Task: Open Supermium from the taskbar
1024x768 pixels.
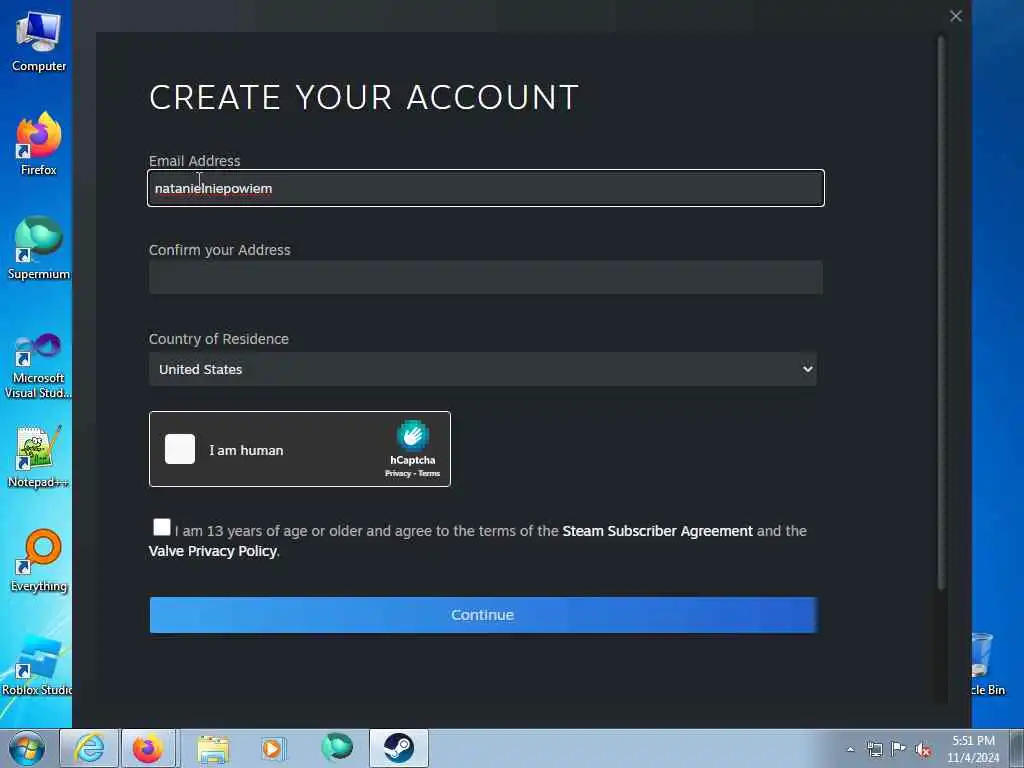Action: [x=337, y=747]
